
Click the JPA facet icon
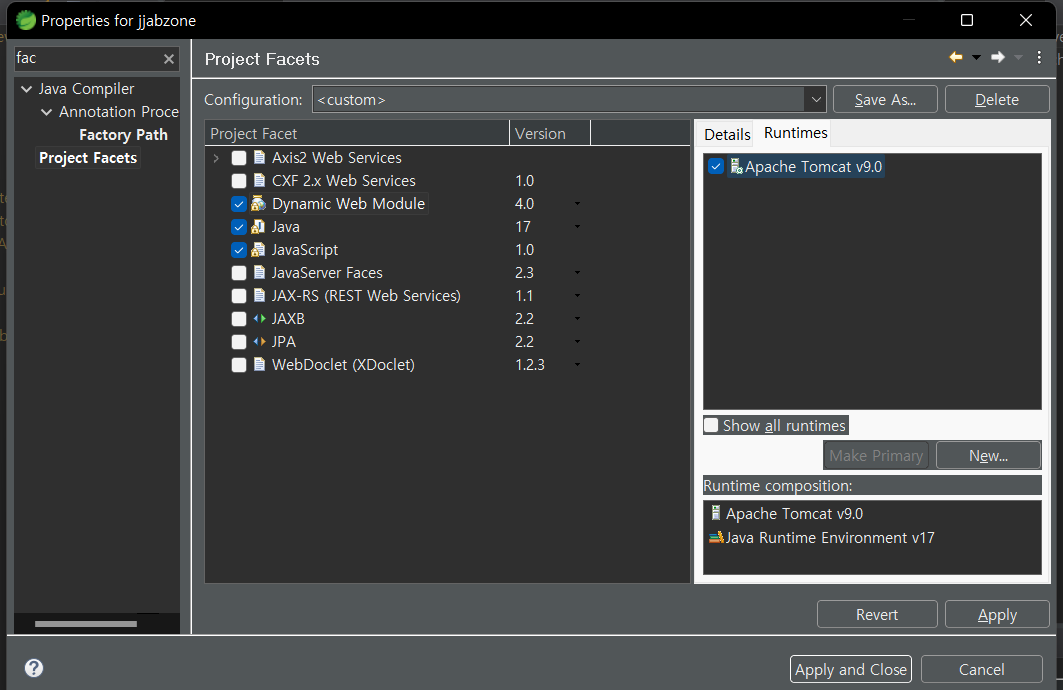point(259,342)
